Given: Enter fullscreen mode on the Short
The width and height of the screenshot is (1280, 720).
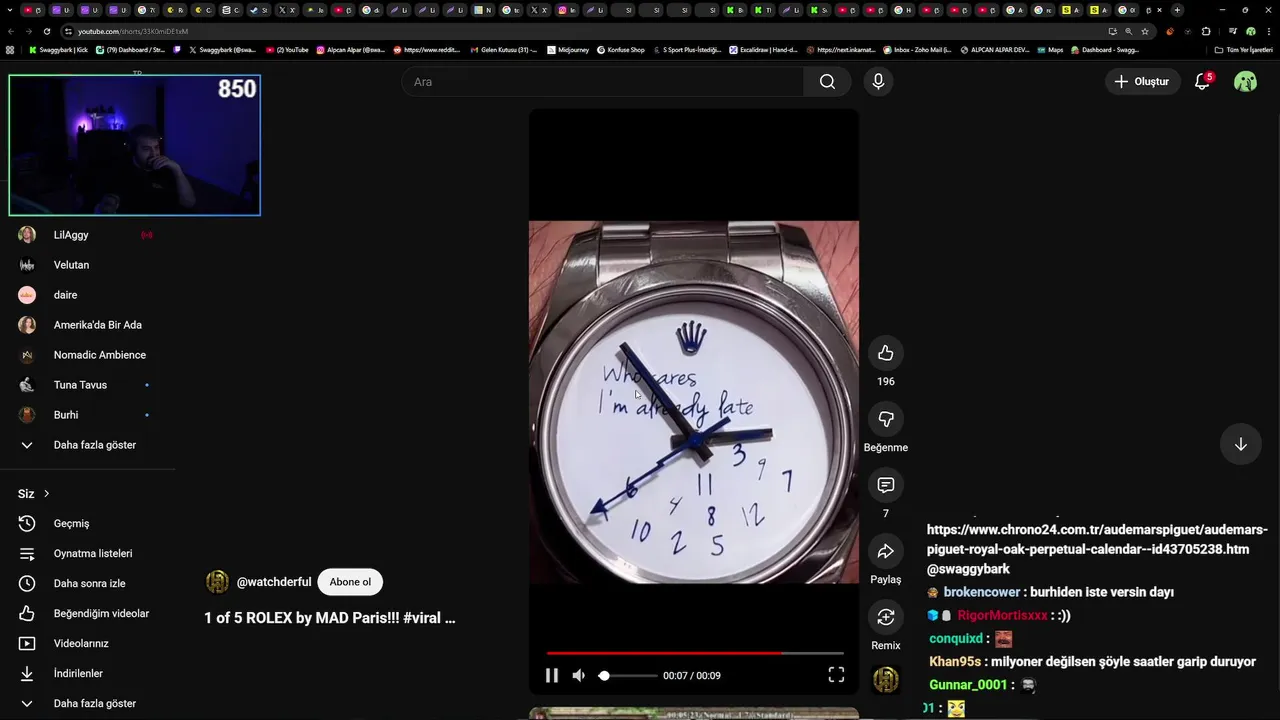Looking at the screenshot, I should pyautogui.click(x=836, y=675).
